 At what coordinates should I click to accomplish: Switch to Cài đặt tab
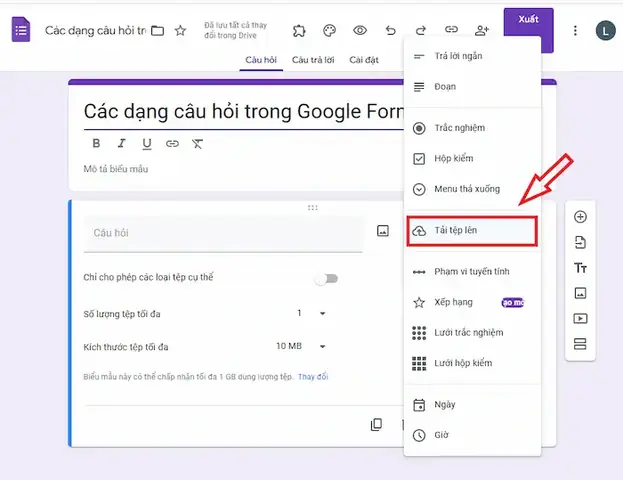coord(364,60)
